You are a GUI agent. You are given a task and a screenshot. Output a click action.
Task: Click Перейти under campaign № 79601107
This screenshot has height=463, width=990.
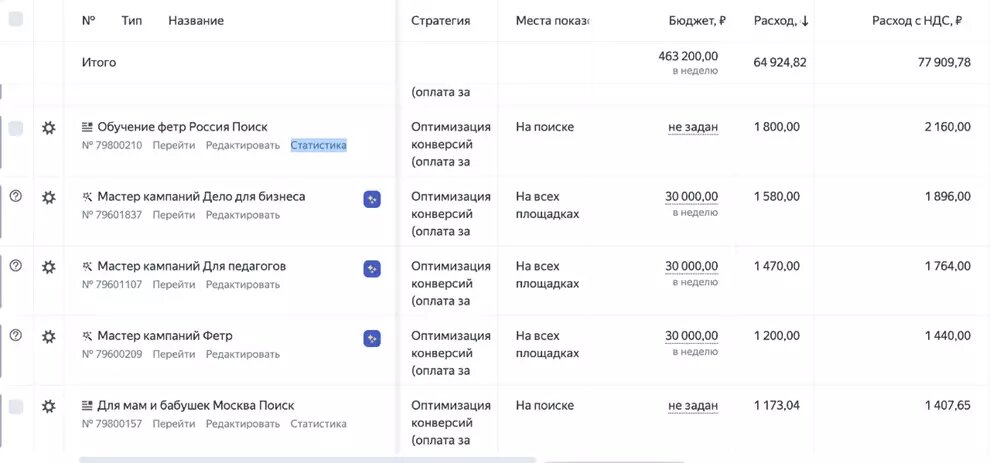(174, 284)
